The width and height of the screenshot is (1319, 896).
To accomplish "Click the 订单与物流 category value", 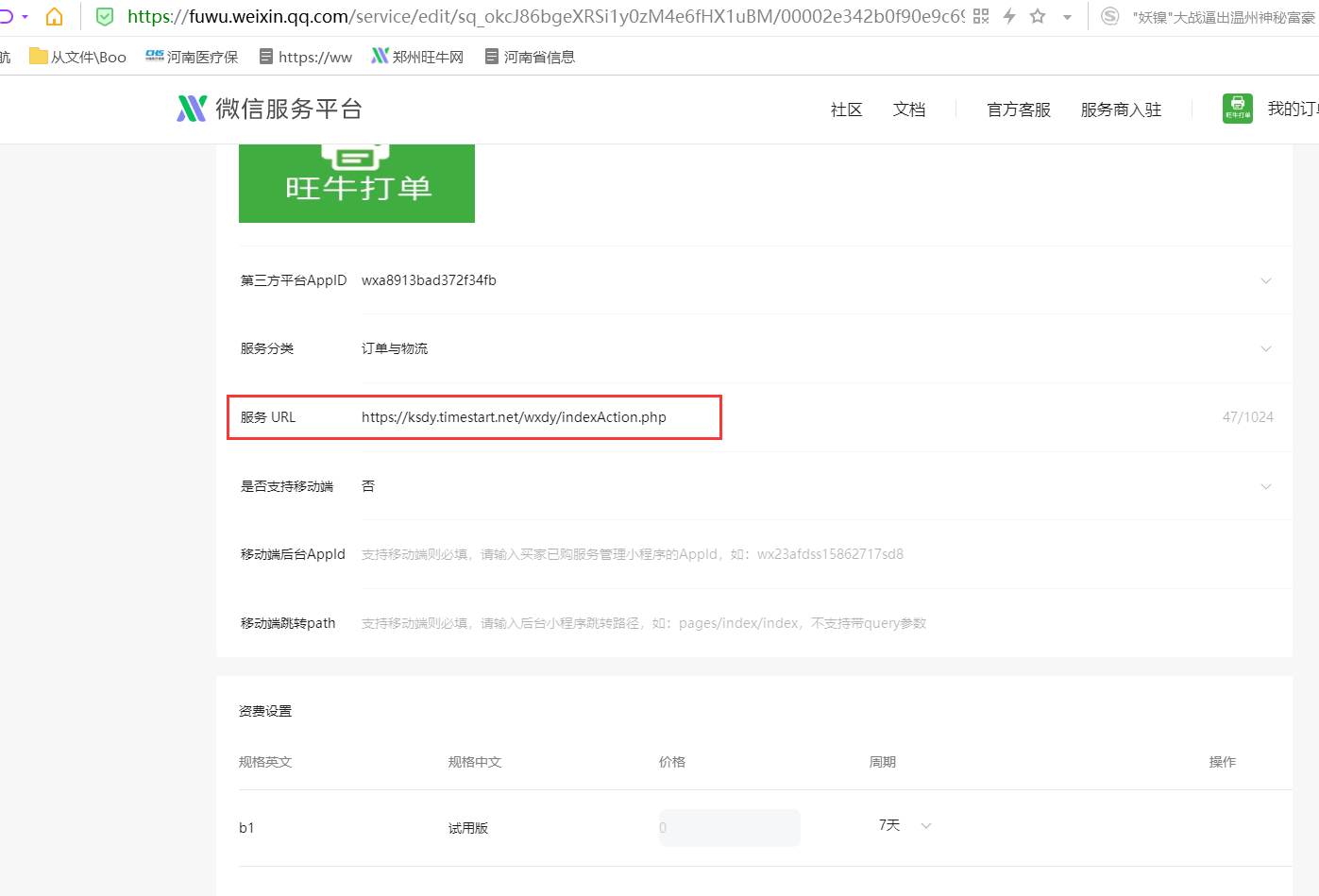I will pos(395,348).
